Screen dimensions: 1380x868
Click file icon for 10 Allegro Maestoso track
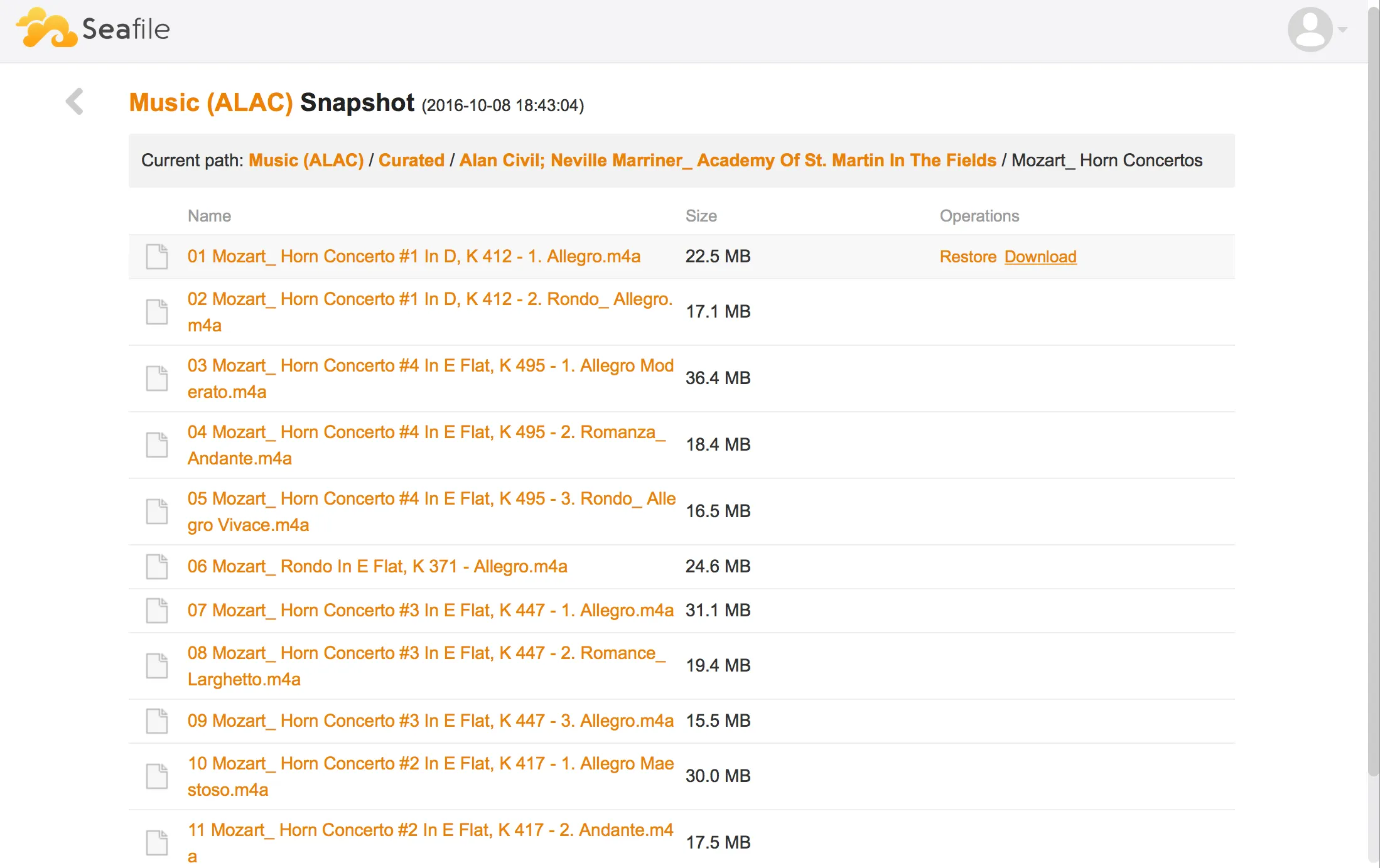pyautogui.click(x=156, y=776)
